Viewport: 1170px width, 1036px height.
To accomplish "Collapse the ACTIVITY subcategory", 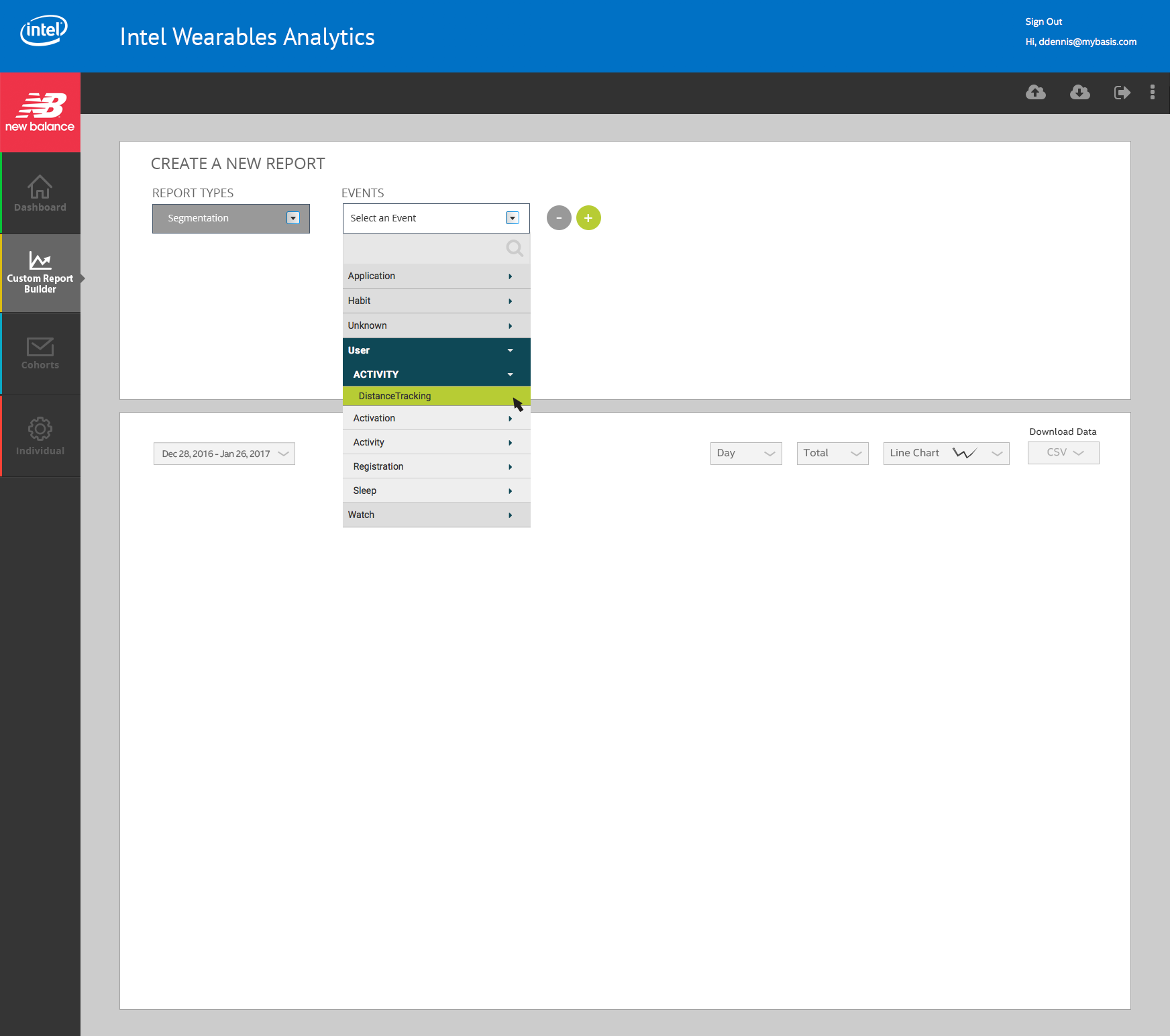I will tap(436, 374).
